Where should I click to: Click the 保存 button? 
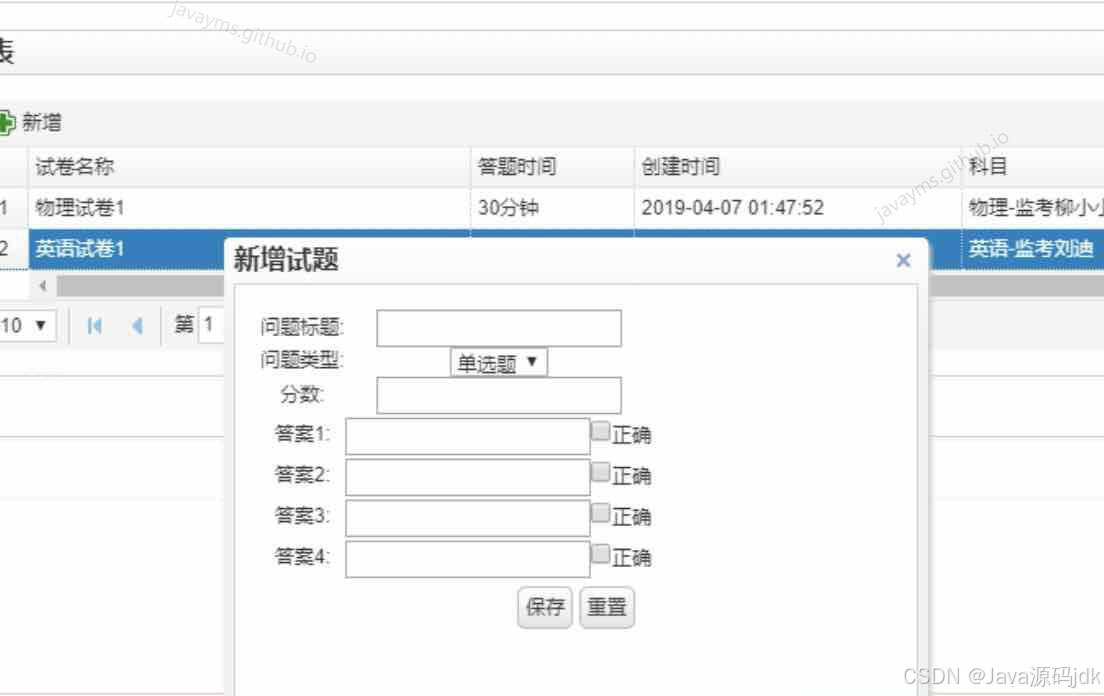[x=544, y=607]
